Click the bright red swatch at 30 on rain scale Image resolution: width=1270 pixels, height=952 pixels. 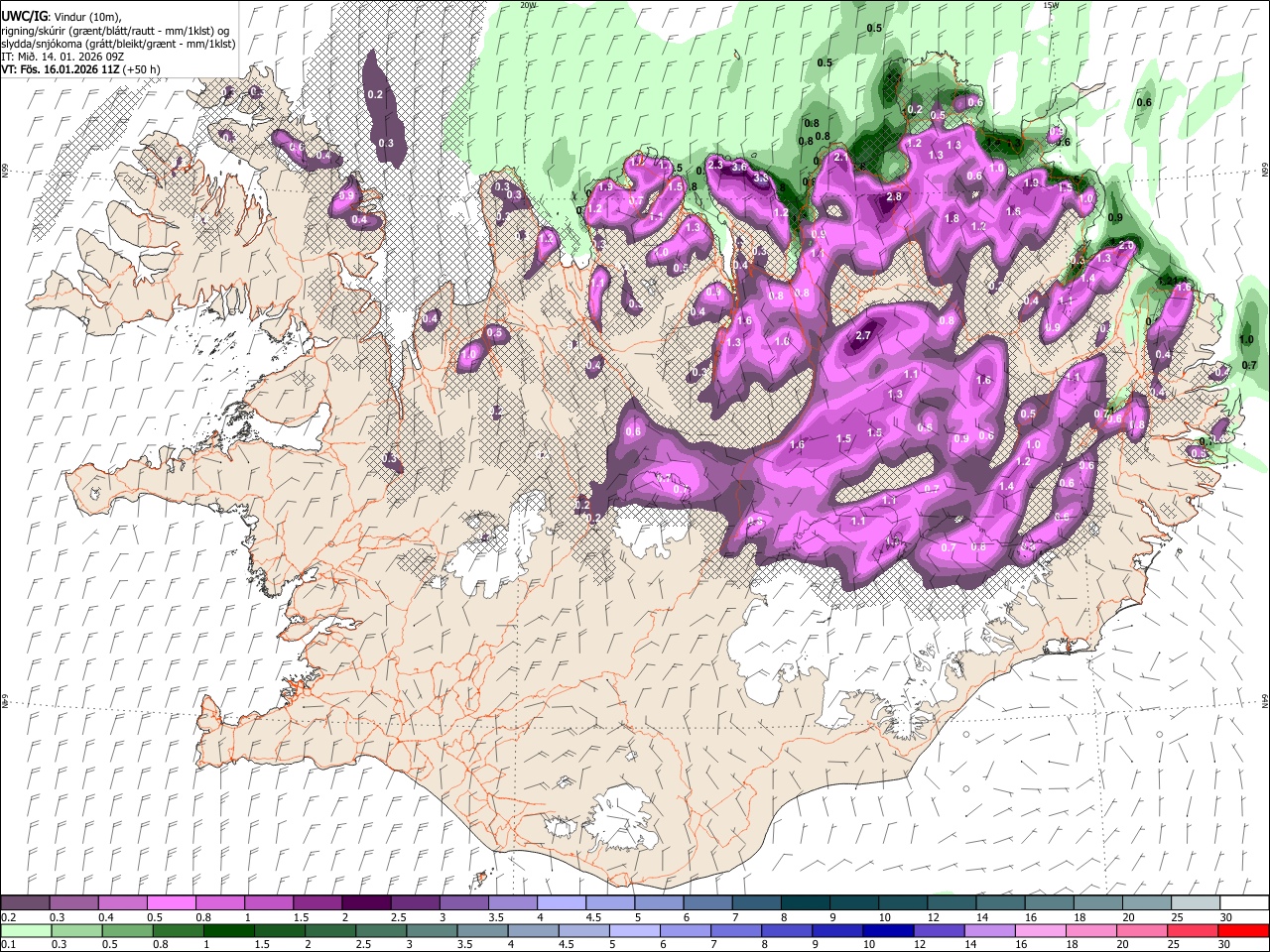coord(1243,930)
